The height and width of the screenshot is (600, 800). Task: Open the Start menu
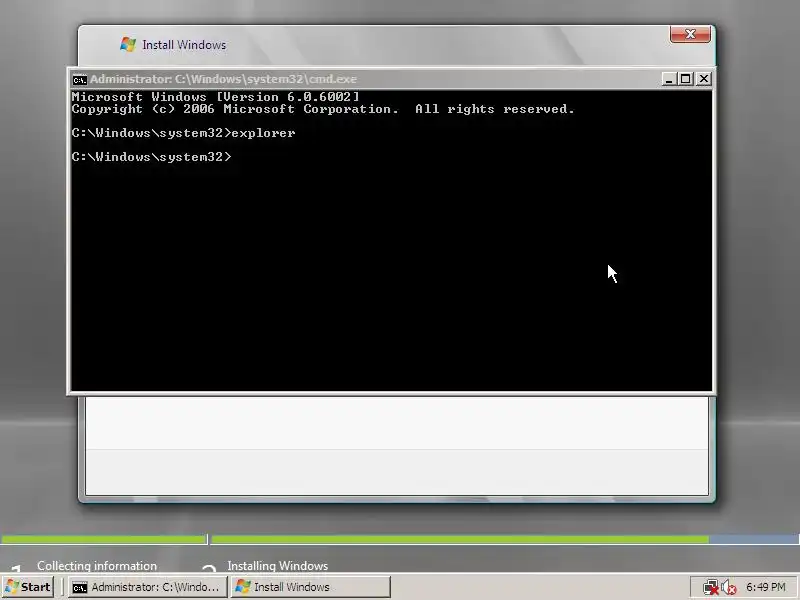pyautogui.click(x=28, y=587)
